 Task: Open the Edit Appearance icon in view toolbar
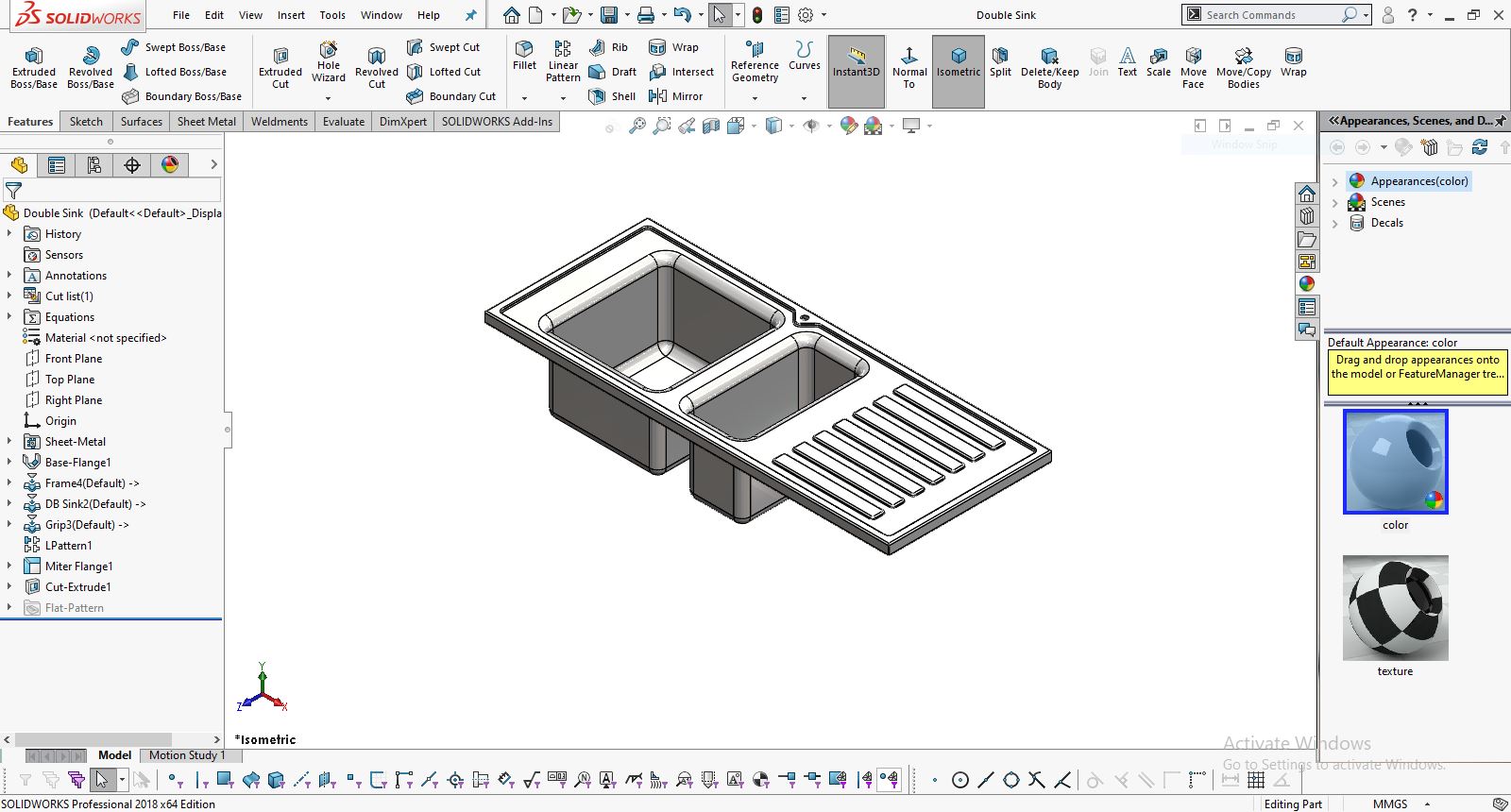(x=849, y=126)
